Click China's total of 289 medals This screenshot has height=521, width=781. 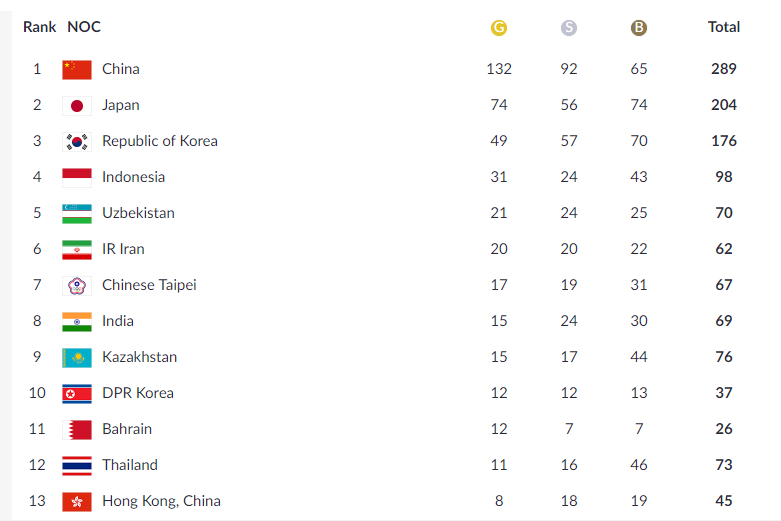coord(724,69)
